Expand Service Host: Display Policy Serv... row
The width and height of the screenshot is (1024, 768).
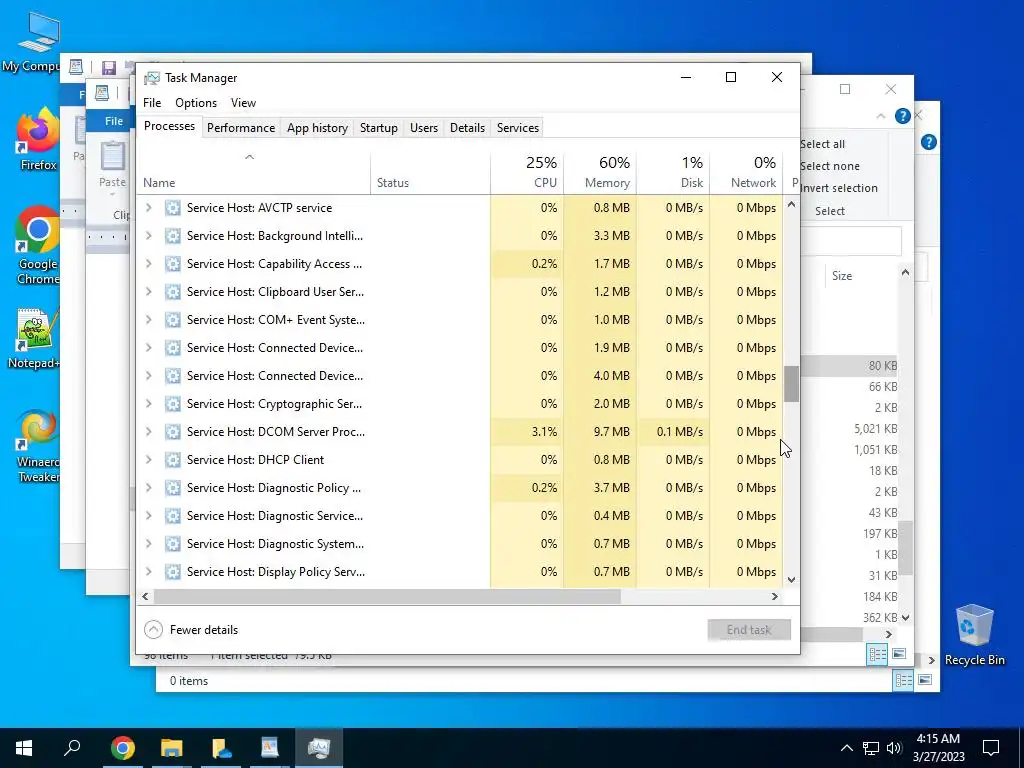click(x=149, y=572)
